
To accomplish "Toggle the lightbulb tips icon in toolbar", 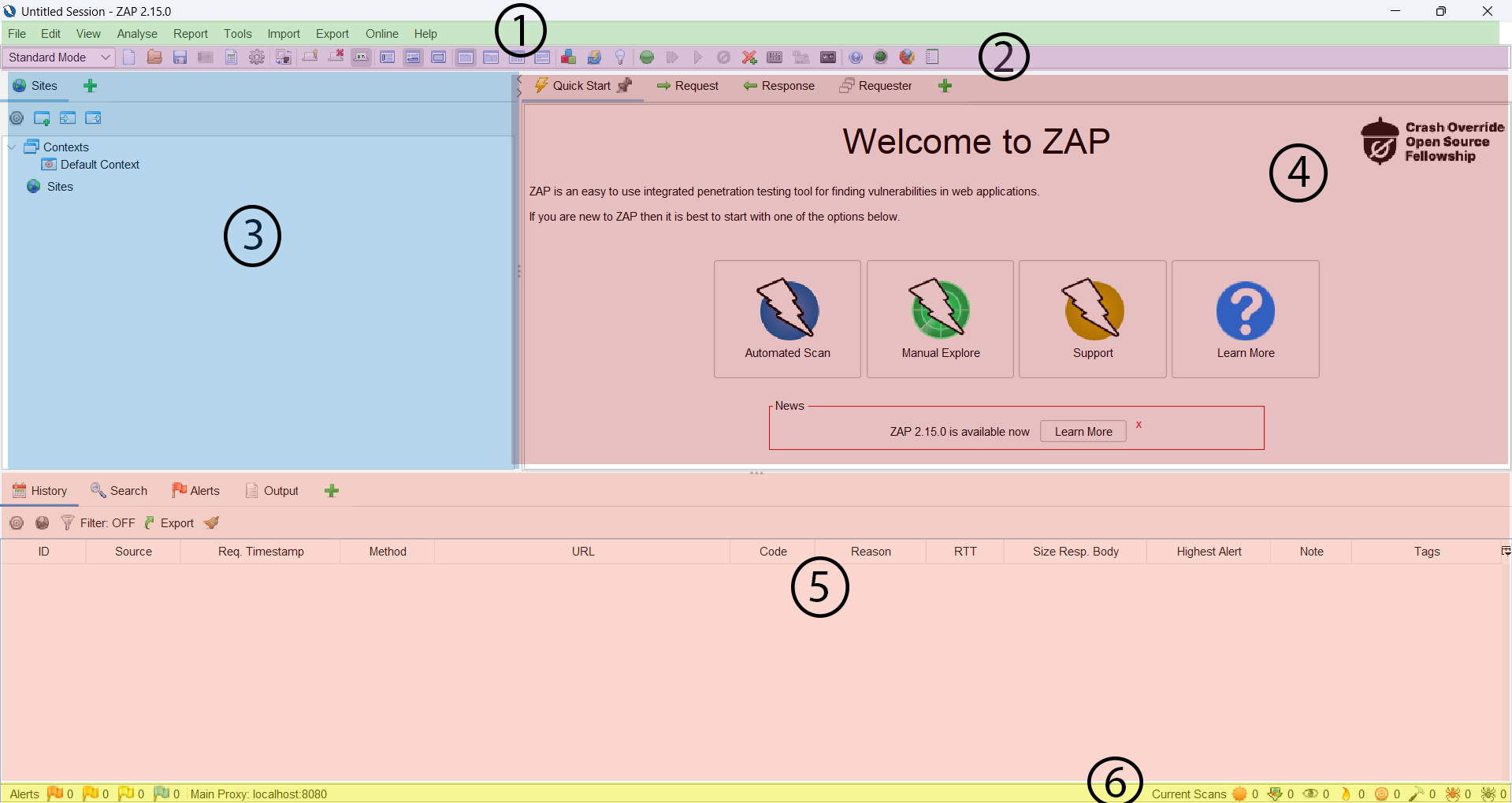I will coord(620,57).
